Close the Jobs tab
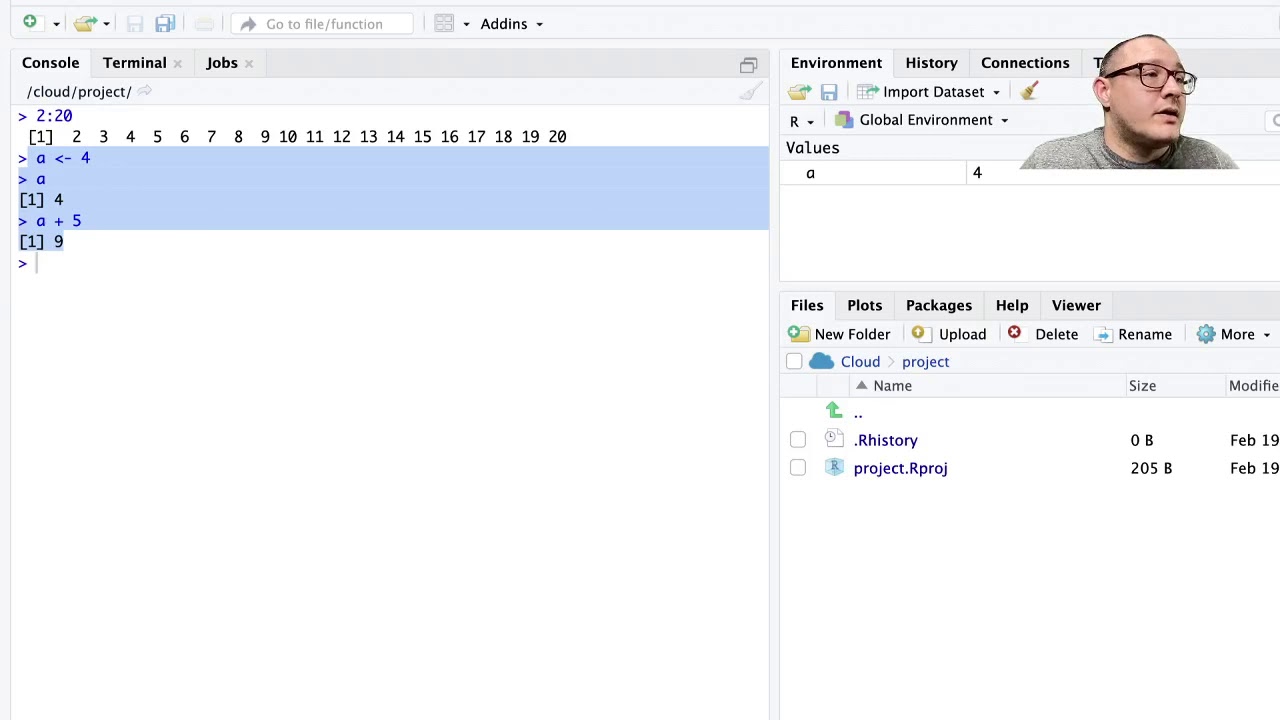 click(249, 64)
